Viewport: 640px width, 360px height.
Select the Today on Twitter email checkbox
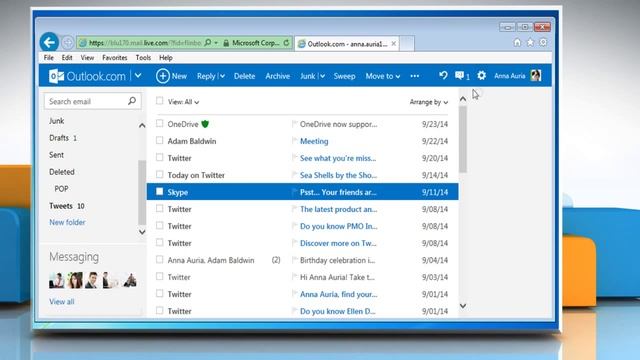coord(160,174)
